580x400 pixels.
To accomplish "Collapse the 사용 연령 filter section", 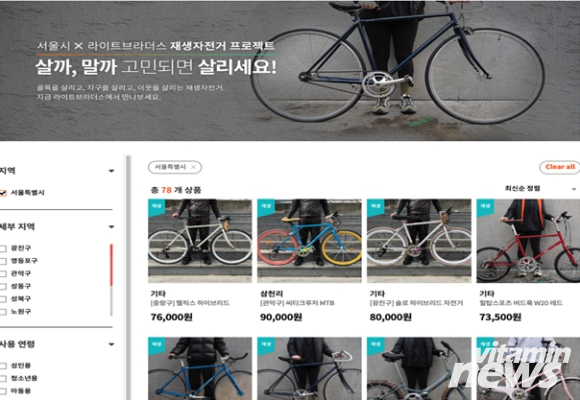I will 111,344.
